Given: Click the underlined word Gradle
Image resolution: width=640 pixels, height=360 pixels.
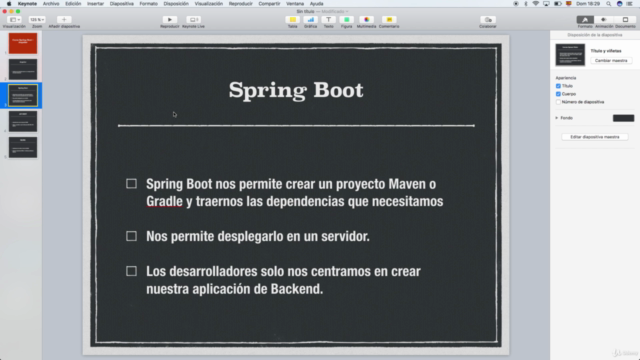Looking at the screenshot, I should pyautogui.click(x=164, y=201).
